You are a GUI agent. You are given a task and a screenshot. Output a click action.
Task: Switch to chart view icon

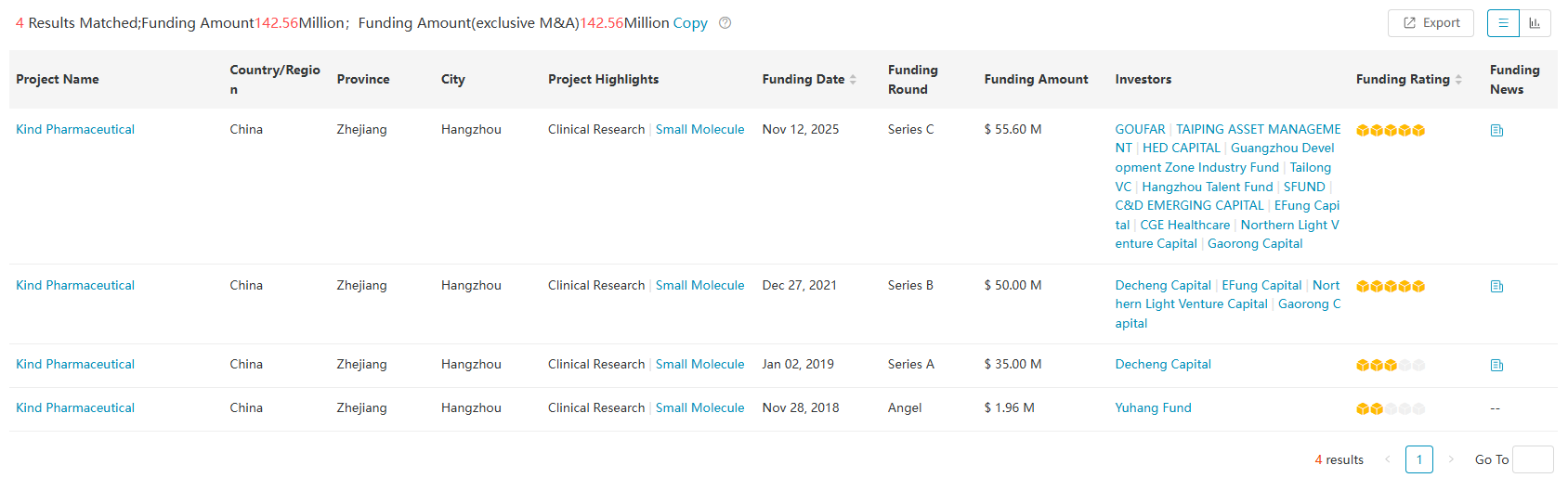[x=1535, y=23]
